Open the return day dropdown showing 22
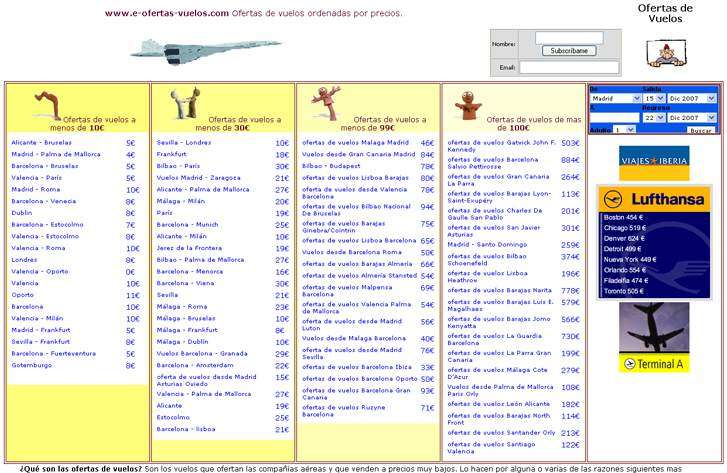The image size is (727, 473). point(654,118)
